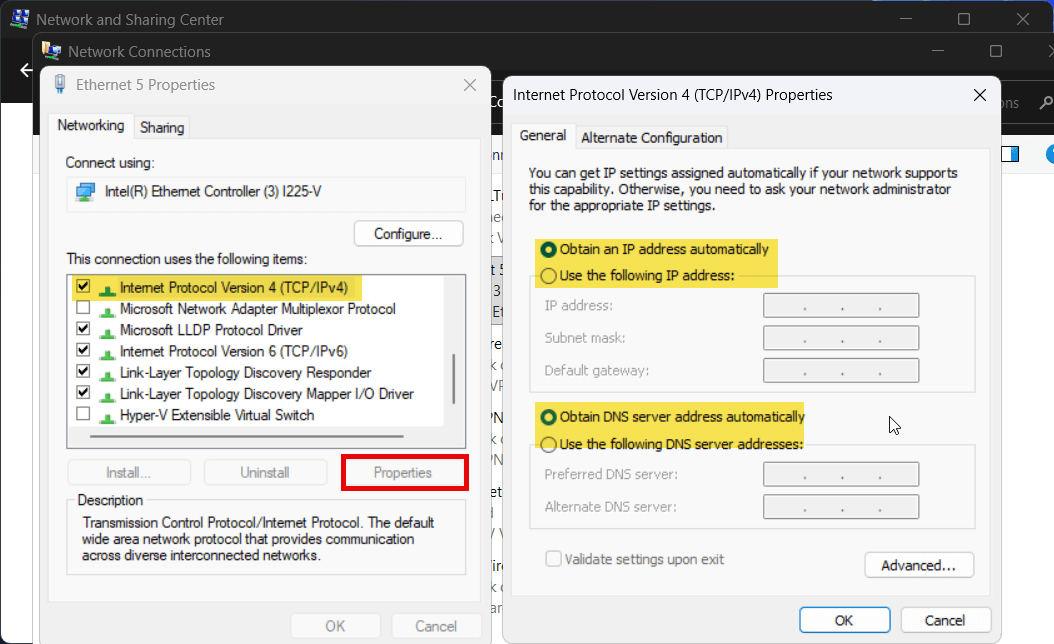The width and height of the screenshot is (1054, 644).
Task: Open the Alternate Configuration tab
Action: click(651, 137)
